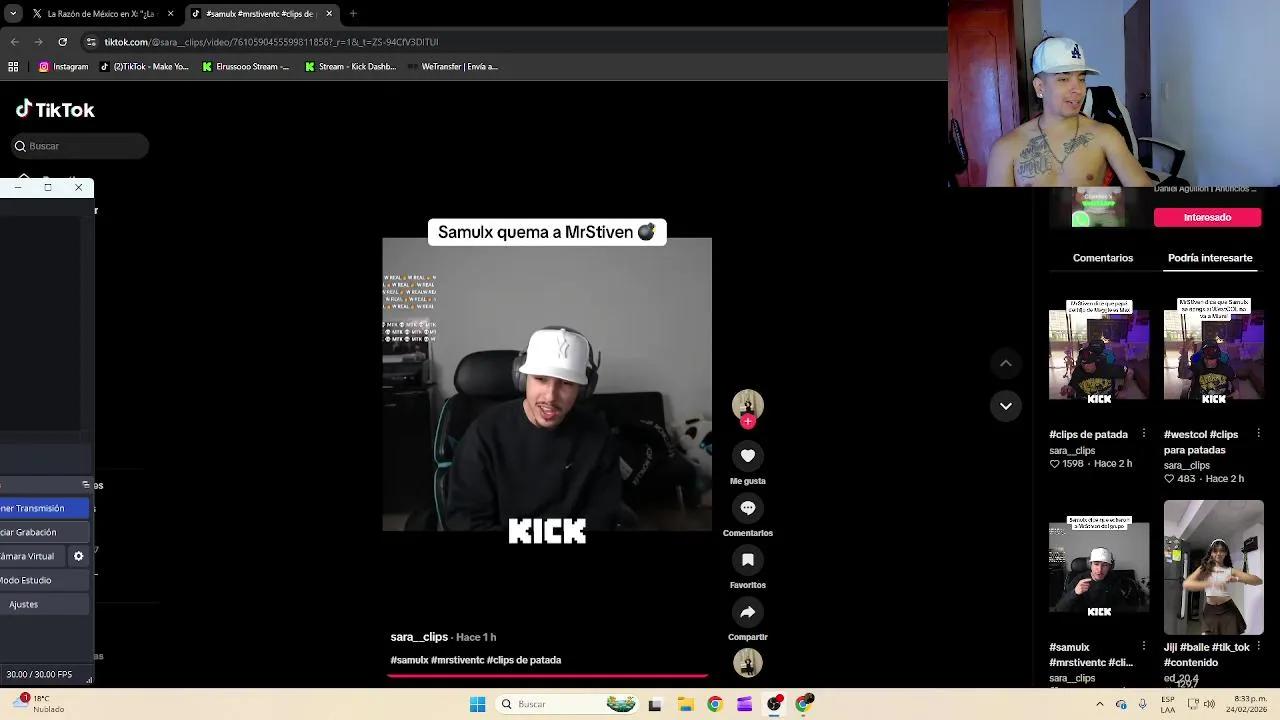Click the search magnifier icon in TikTok

[20, 146]
